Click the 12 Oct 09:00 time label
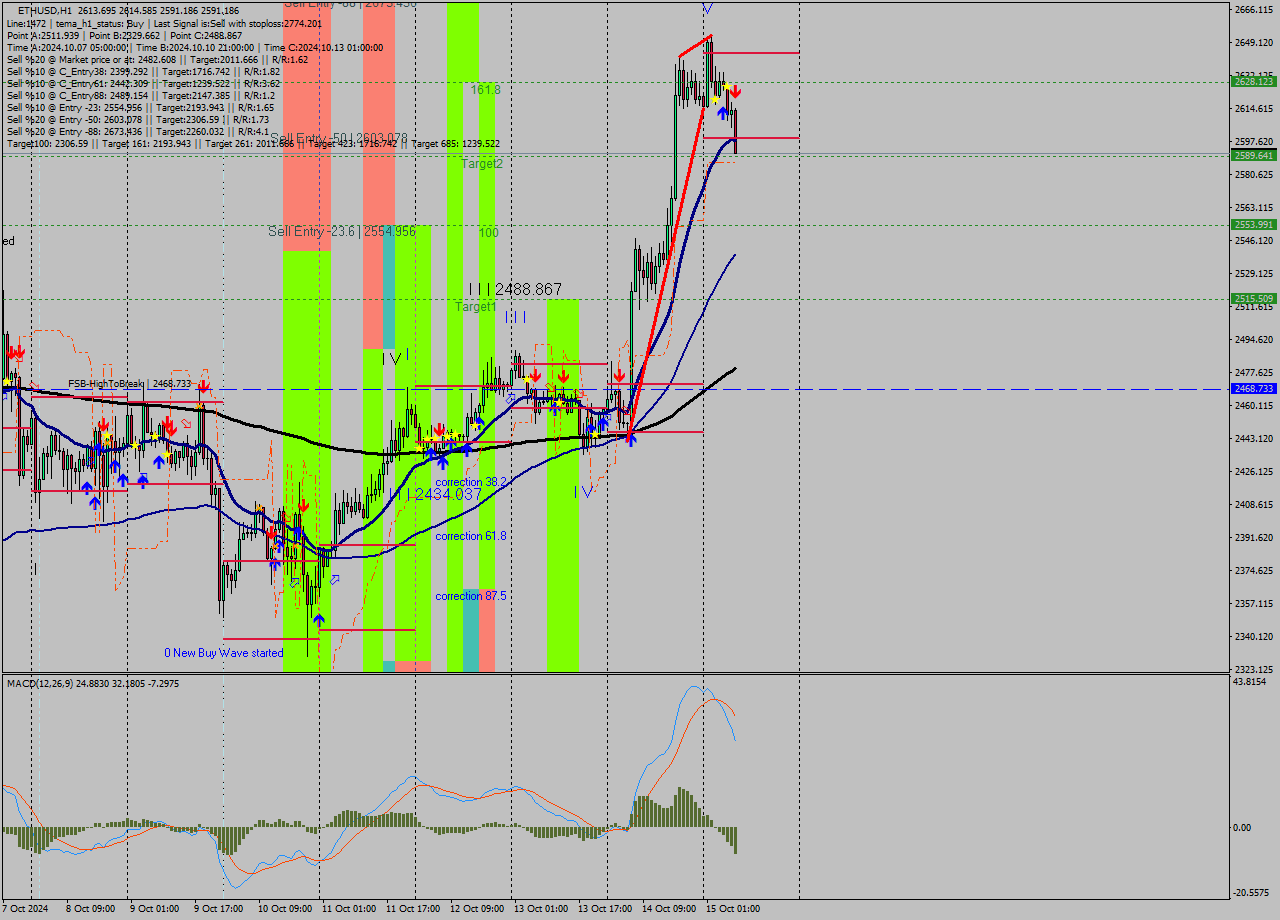 point(477,909)
